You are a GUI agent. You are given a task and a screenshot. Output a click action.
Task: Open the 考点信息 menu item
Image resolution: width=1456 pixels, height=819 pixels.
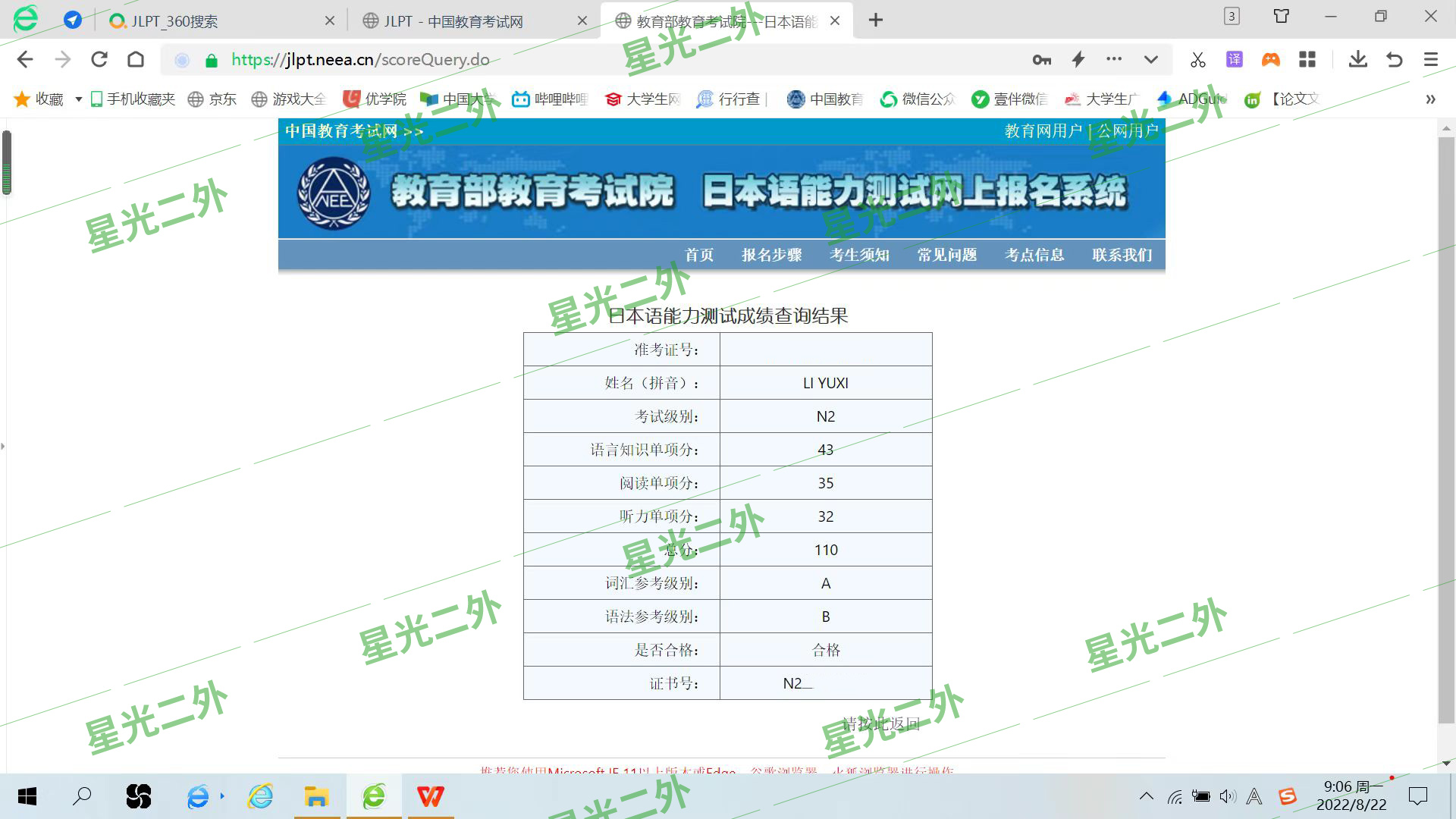[x=1034, y=255]
